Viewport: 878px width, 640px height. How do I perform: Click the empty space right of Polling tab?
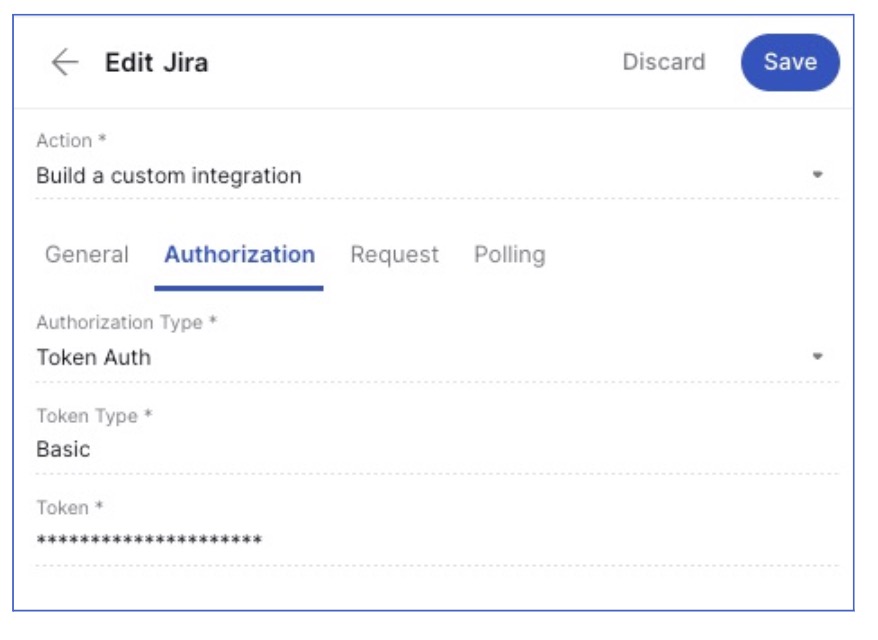690,255
